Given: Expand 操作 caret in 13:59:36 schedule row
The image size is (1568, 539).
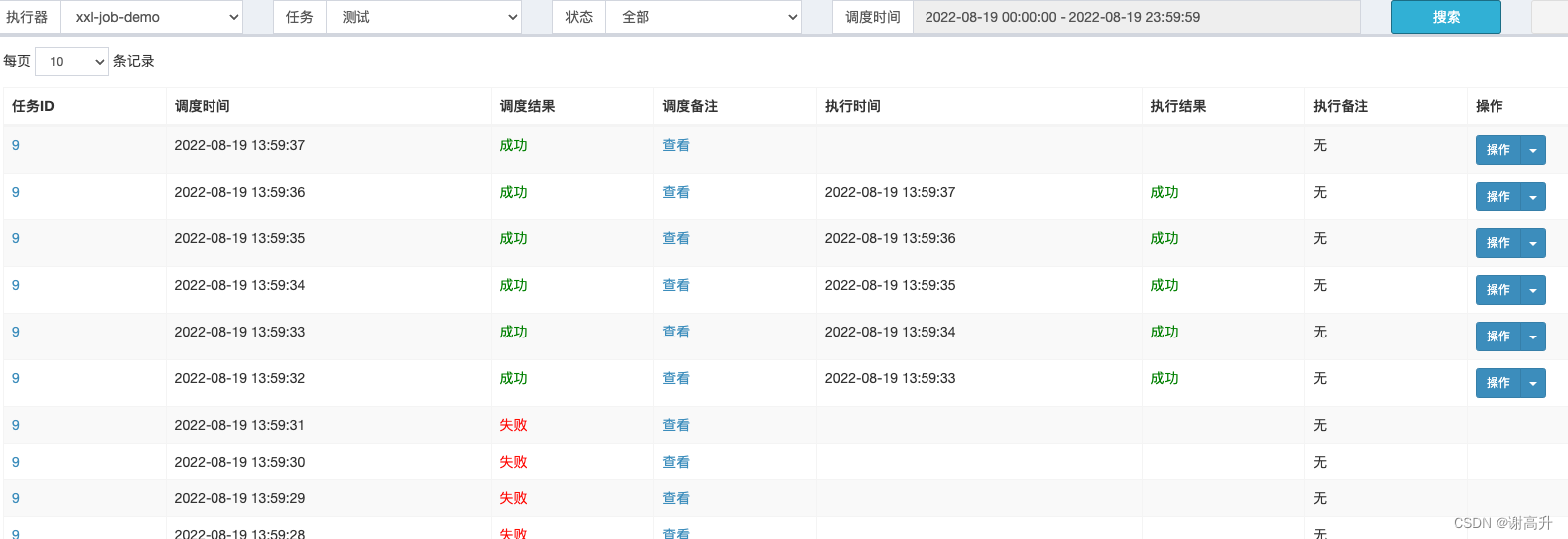Looking at the screenshot, I should point(1533,197).
